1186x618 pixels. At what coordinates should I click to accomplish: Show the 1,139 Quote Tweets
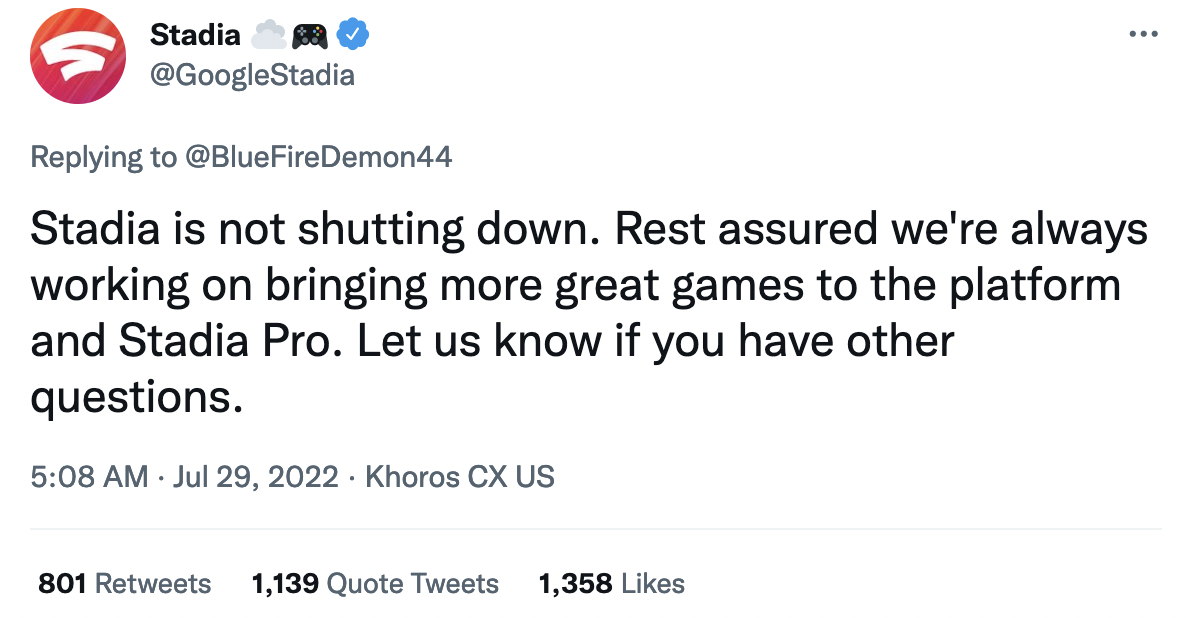[375, 584]
